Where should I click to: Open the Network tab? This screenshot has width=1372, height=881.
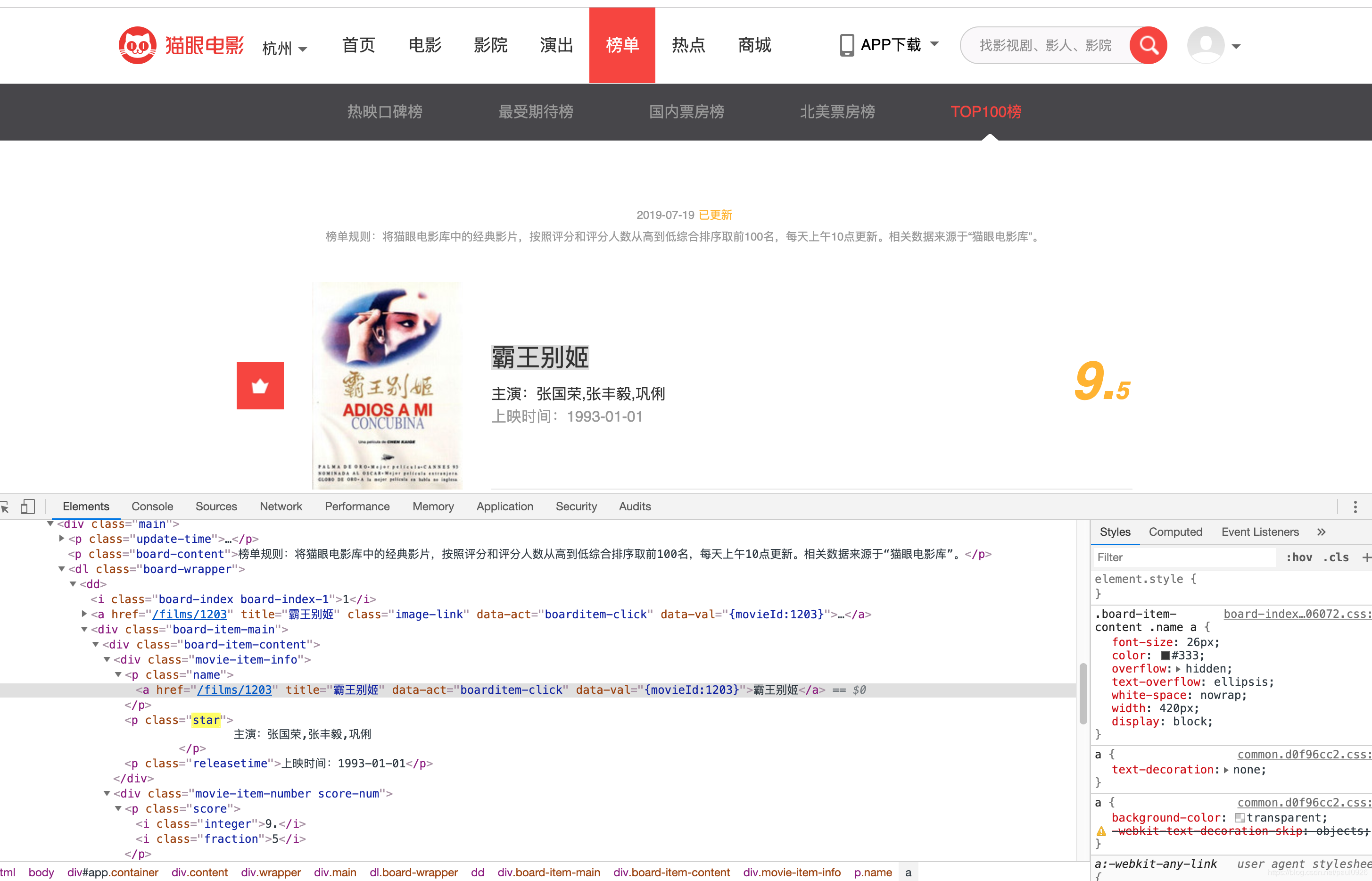[x=281, y=507]
